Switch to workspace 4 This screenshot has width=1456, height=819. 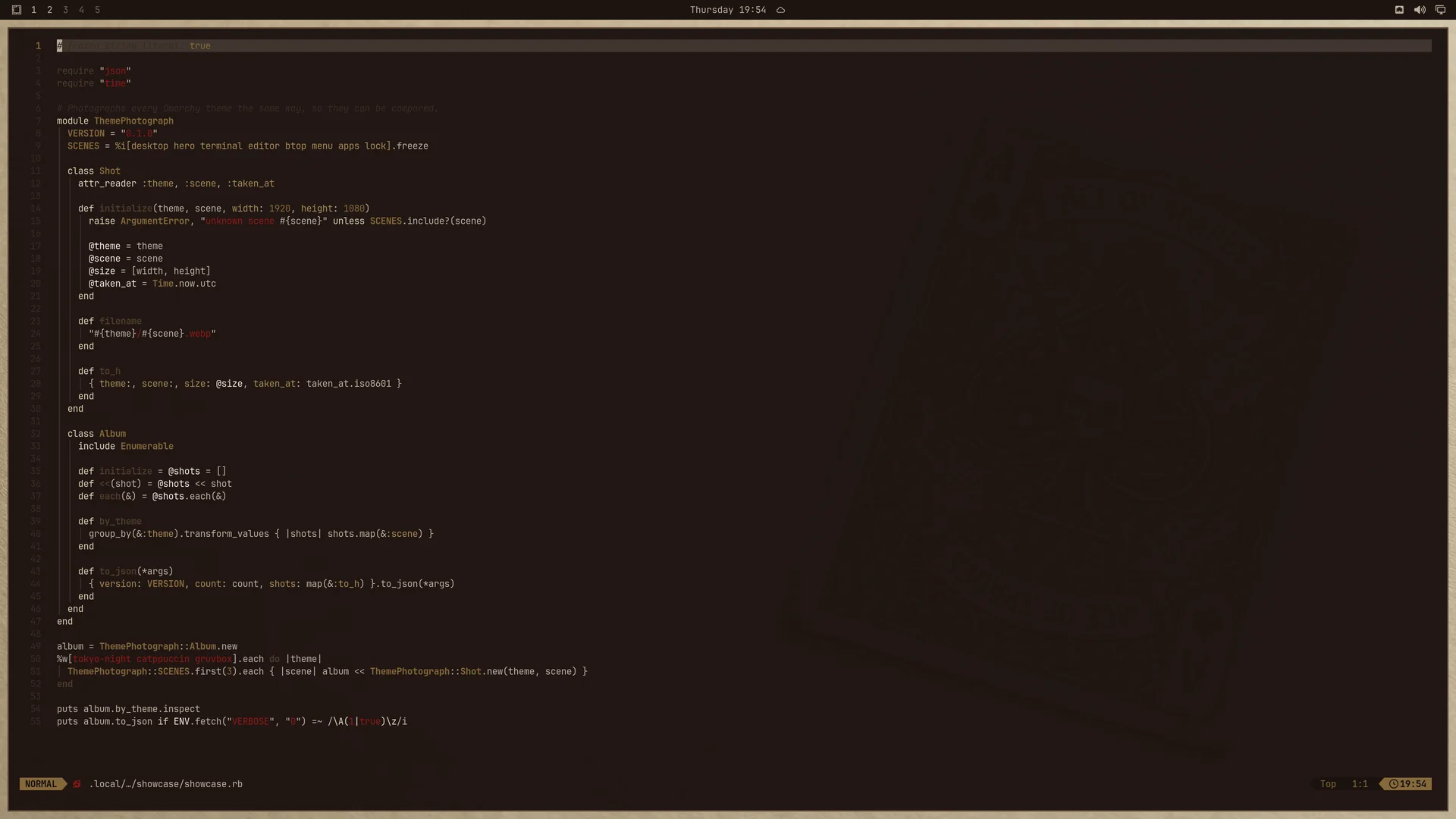point(81,10)
